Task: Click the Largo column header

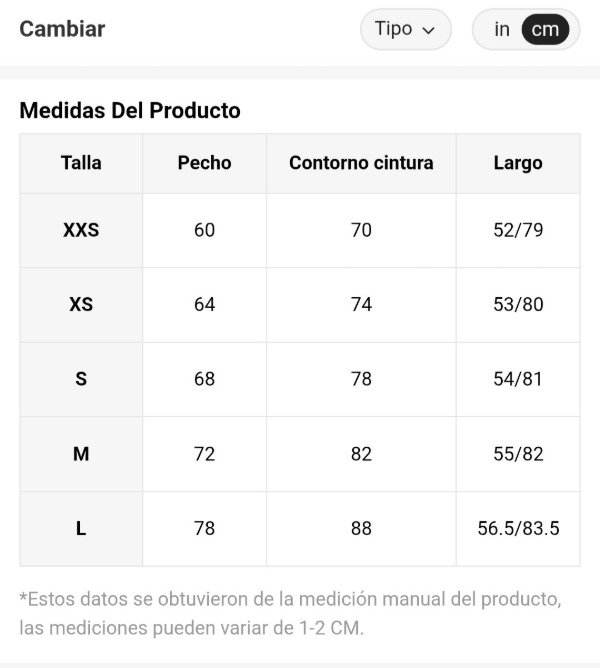Action: click(x=518, y=163)
